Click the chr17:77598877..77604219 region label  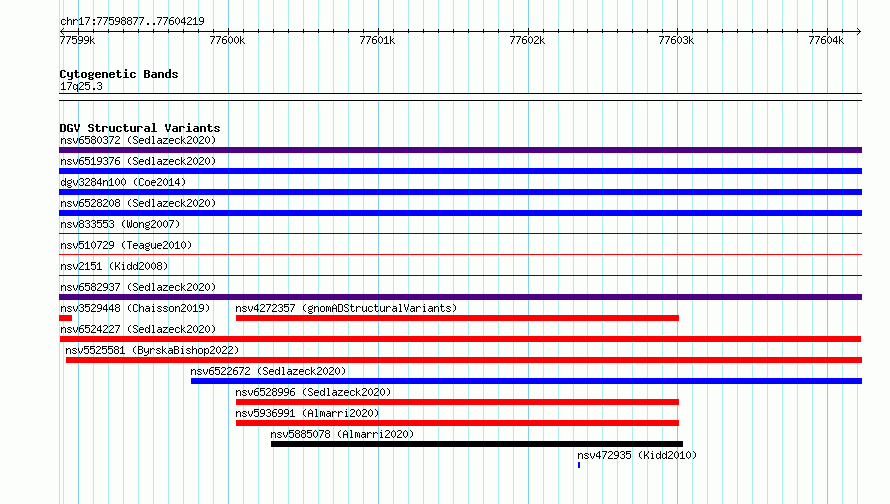coord(132,21)
